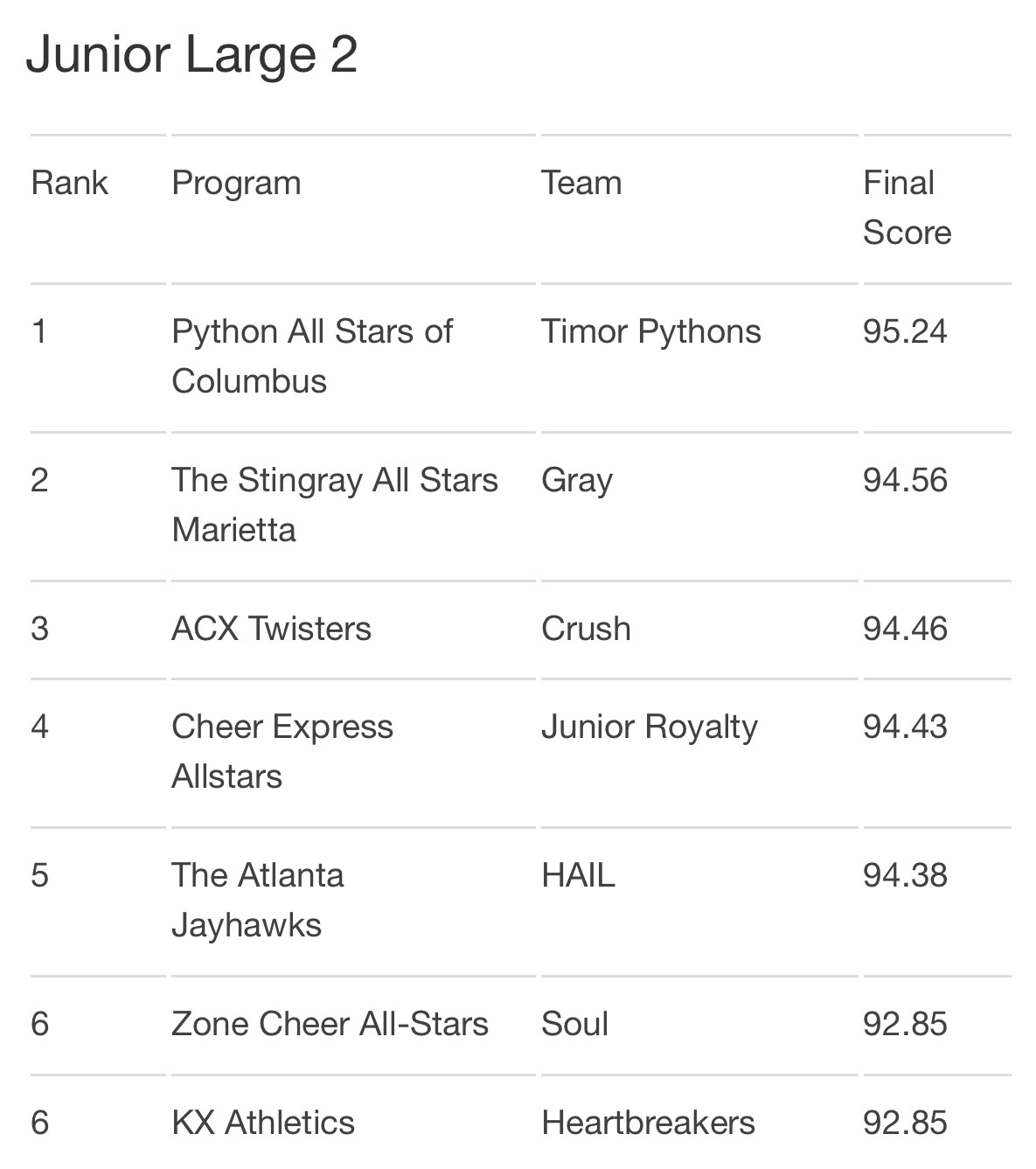Click the Team column header

coord(581,183)
